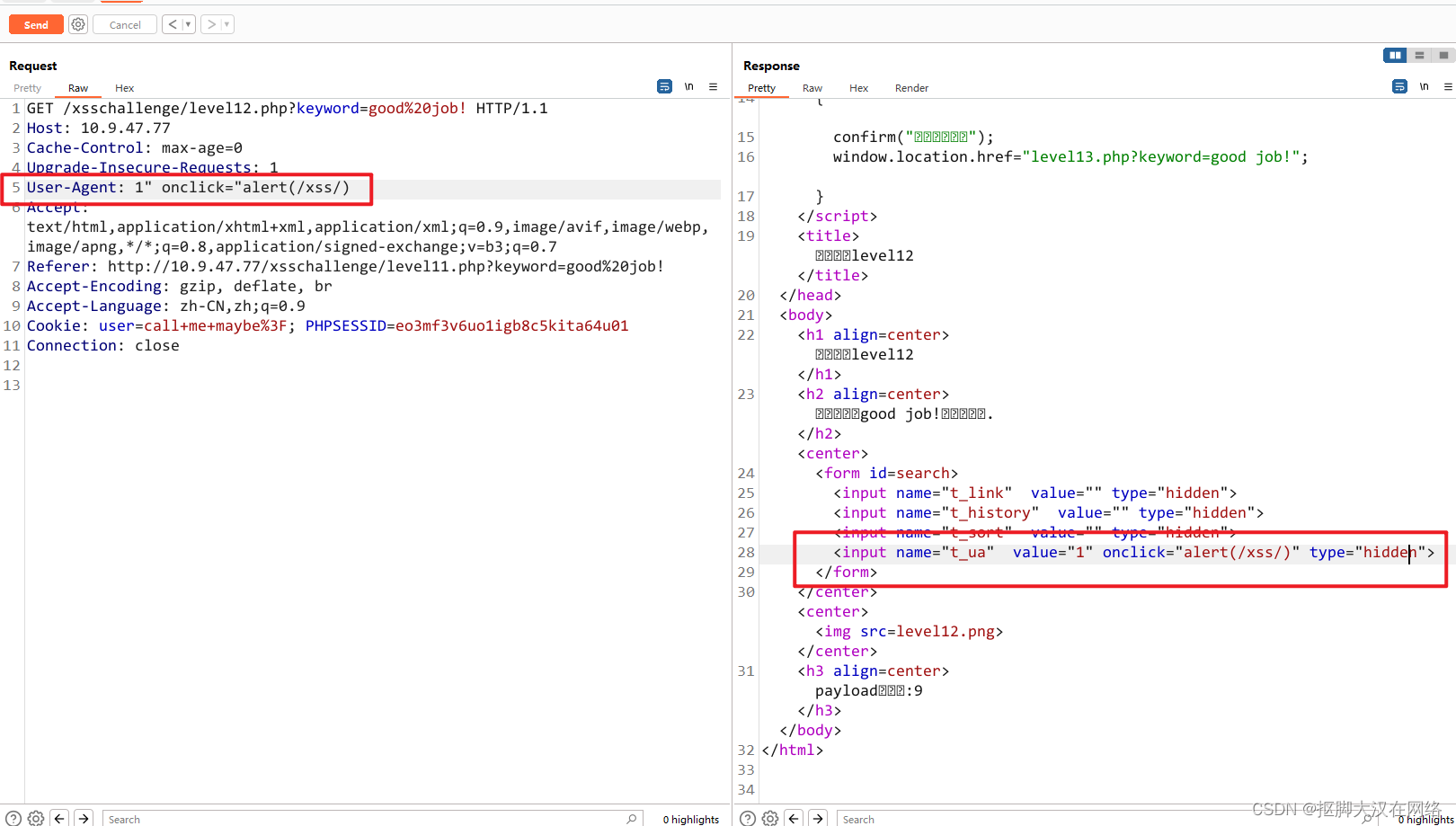The height and width of the screenshot is (826, 1456).
Task: Switch to the combined tabbed layout
Action: pyautogui.click(x=1443, y=56)
